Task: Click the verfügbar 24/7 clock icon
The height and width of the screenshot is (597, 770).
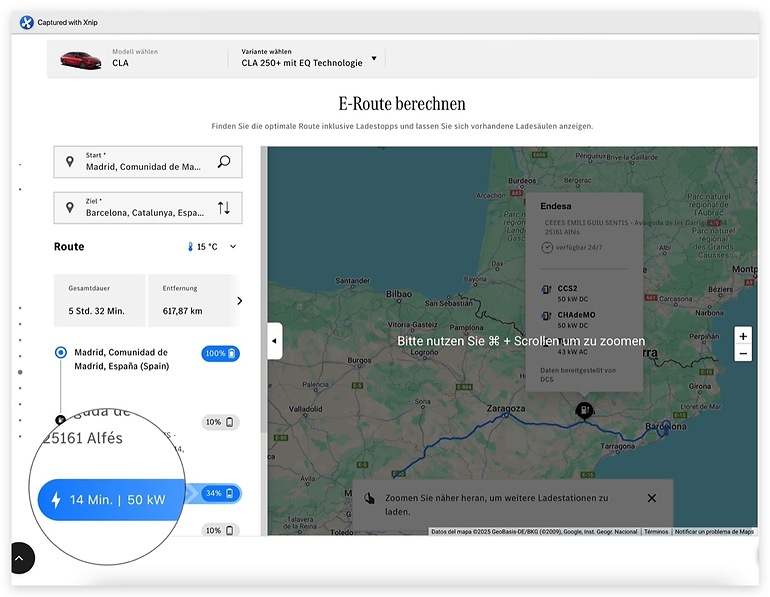Action: click(547, 247)
